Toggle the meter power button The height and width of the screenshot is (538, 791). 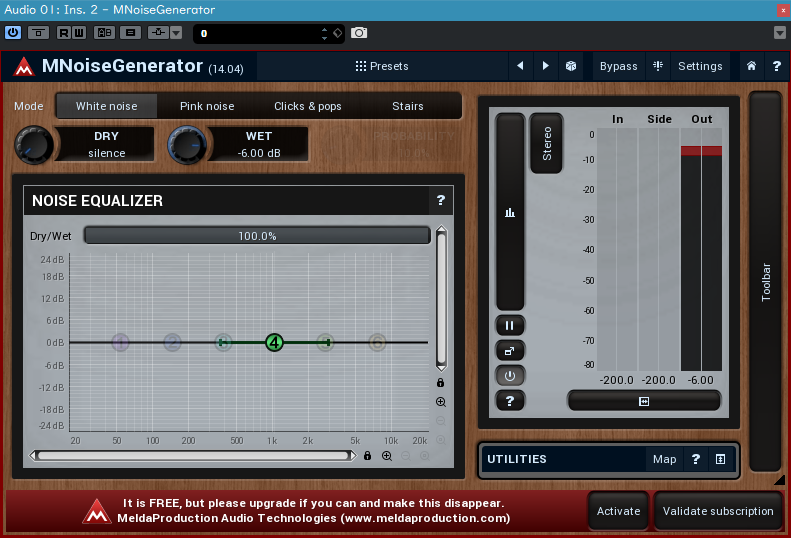[x=510, y=376]
